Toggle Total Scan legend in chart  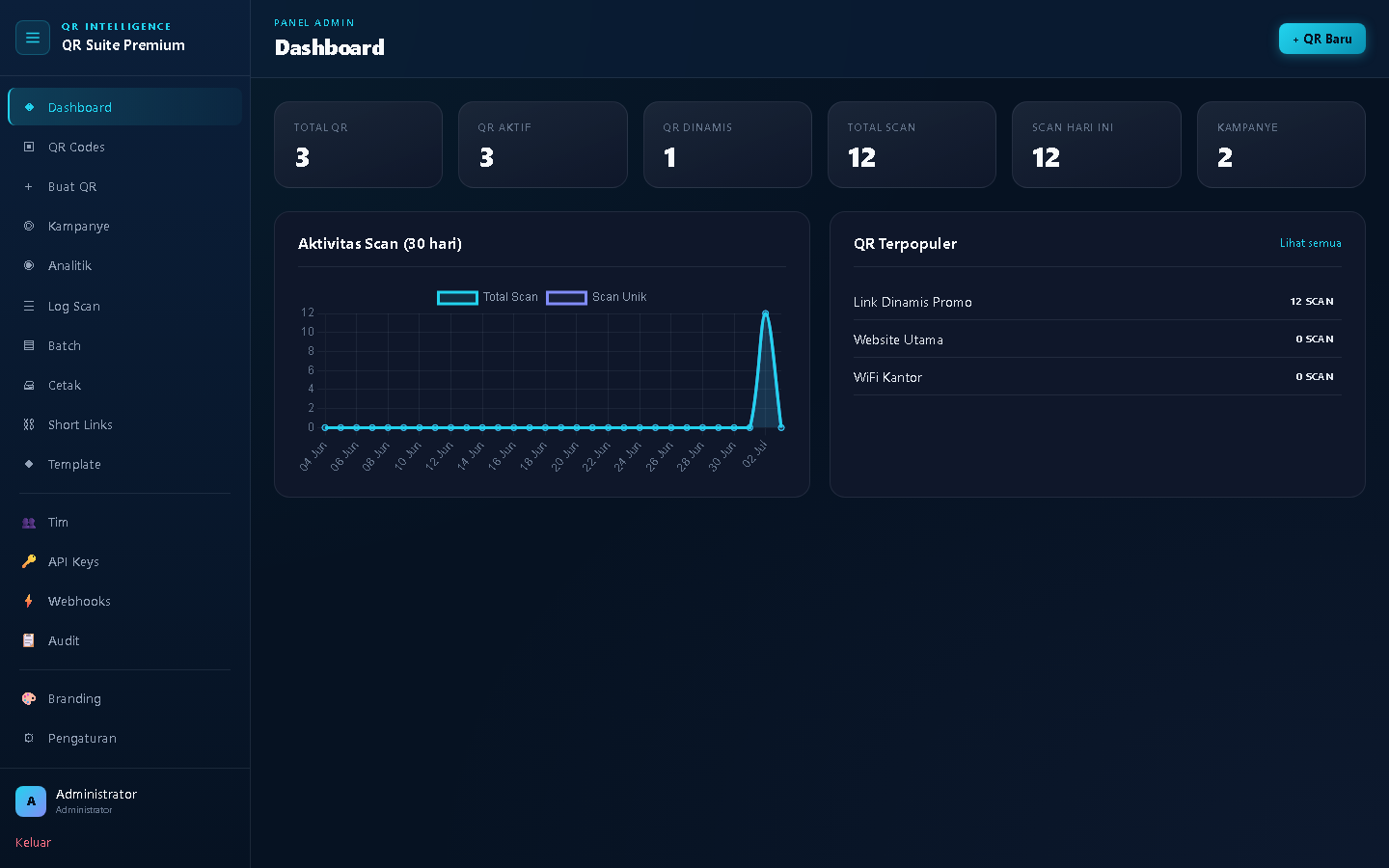[488, 297]
